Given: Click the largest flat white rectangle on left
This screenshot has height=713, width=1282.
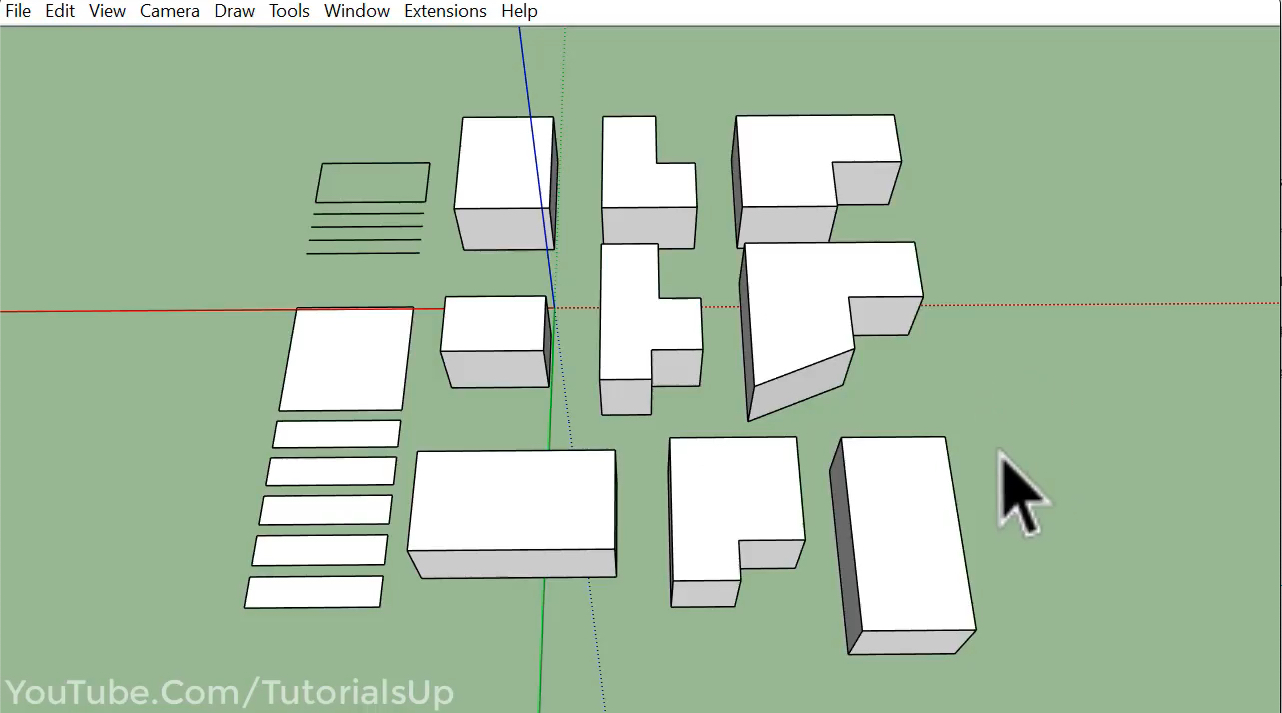Looking at the screenshot, I should point(346,358).
